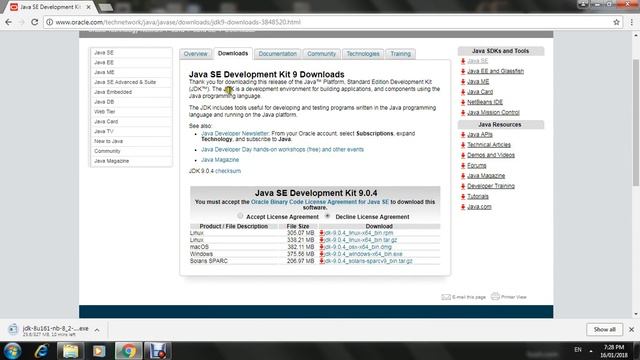Click EN language indicator in system tray
Image resolution: width=640 pixels, height=360 pixels.
point(578,350)
